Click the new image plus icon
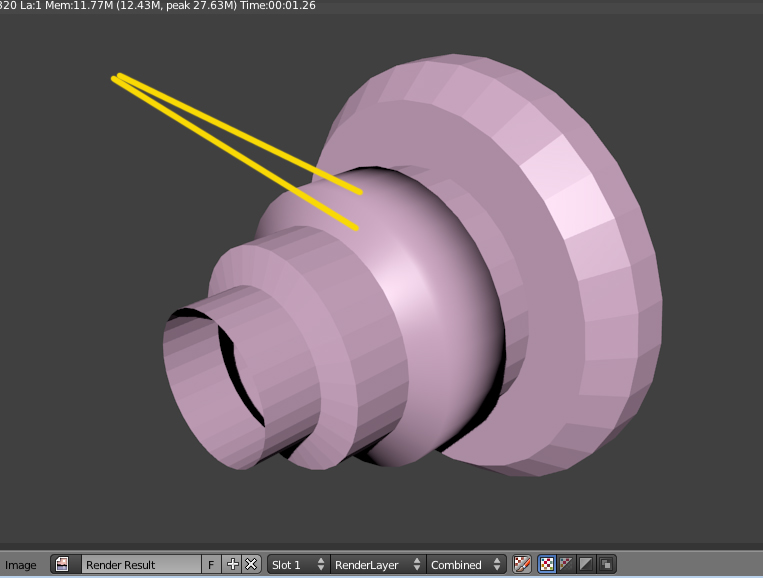The image size is (763, 578). pos(232,564)
